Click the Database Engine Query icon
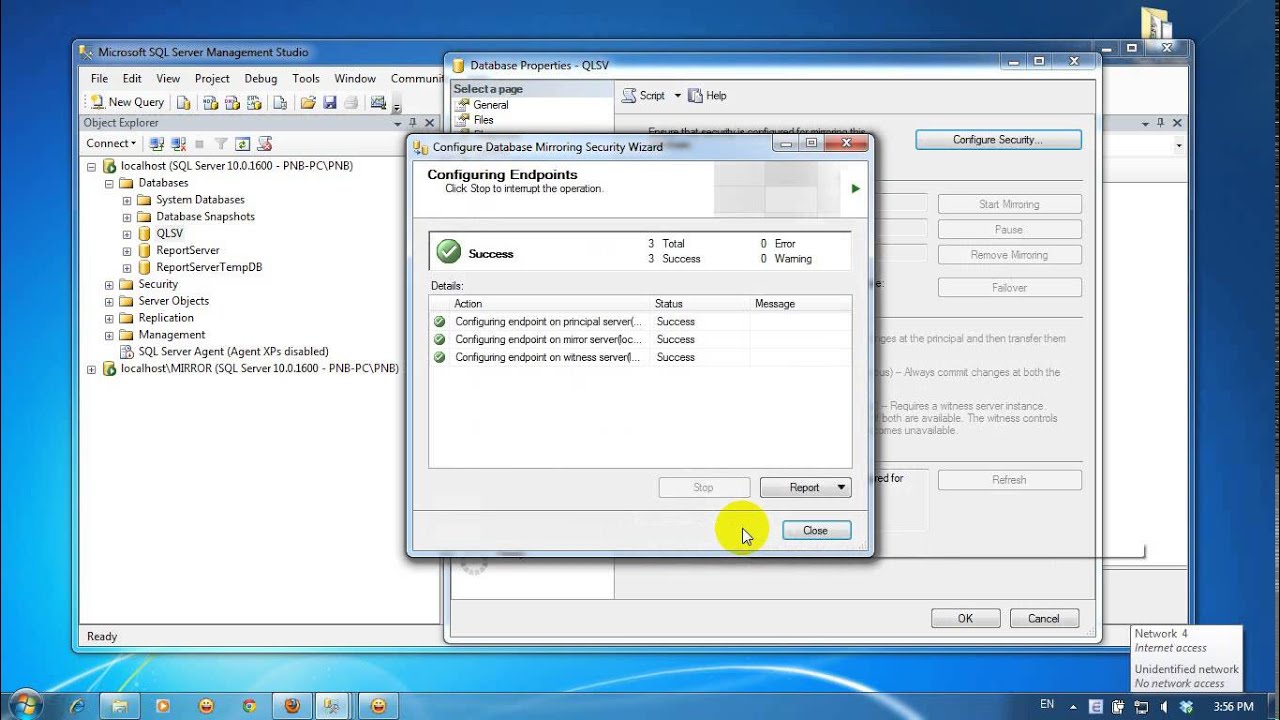This screenshot has height=720, width=1280. pyautogui.click(x=183, y=102)
